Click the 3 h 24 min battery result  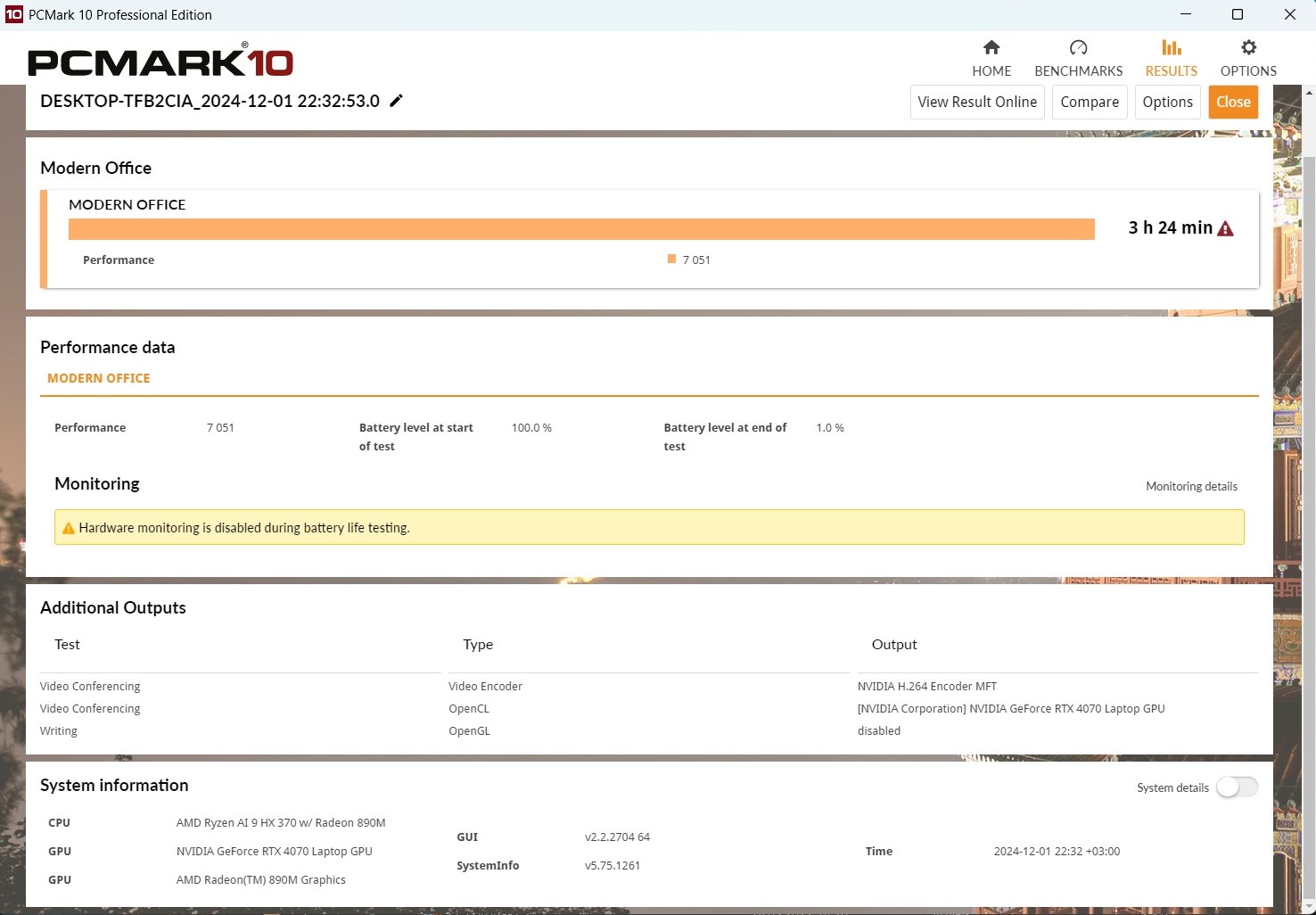[1171, 227]
